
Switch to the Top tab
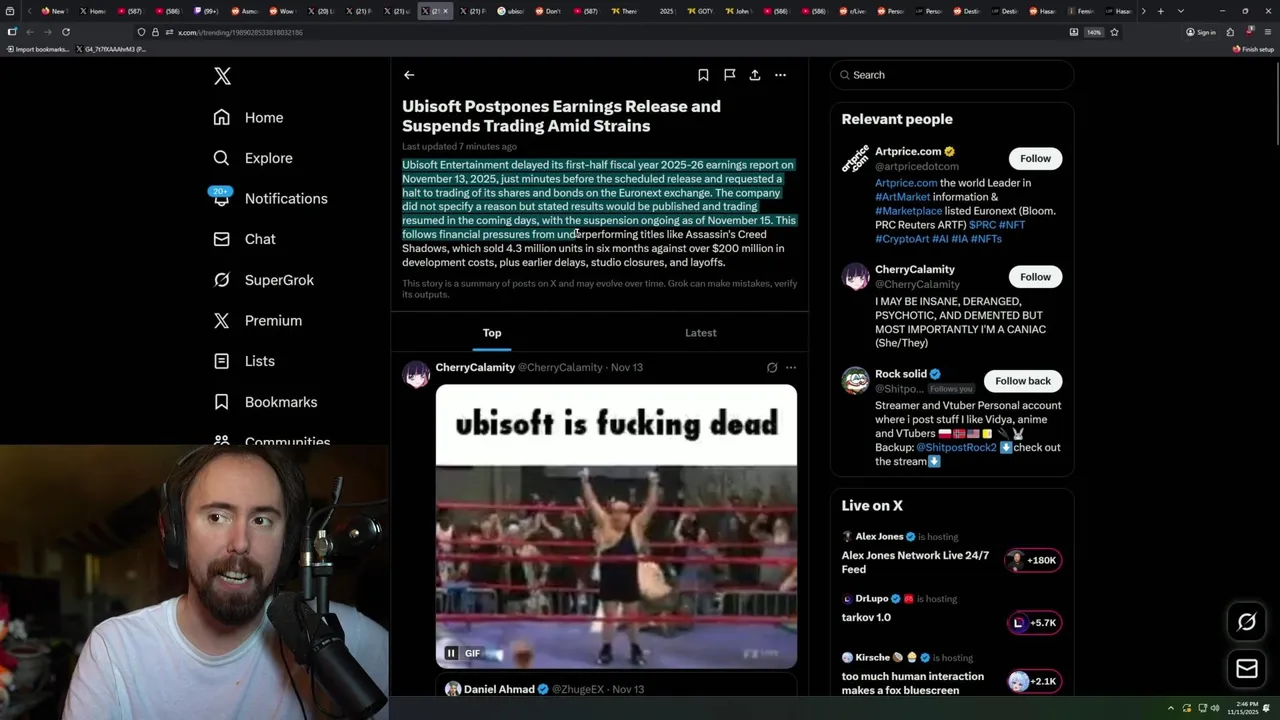pos(492,333)
